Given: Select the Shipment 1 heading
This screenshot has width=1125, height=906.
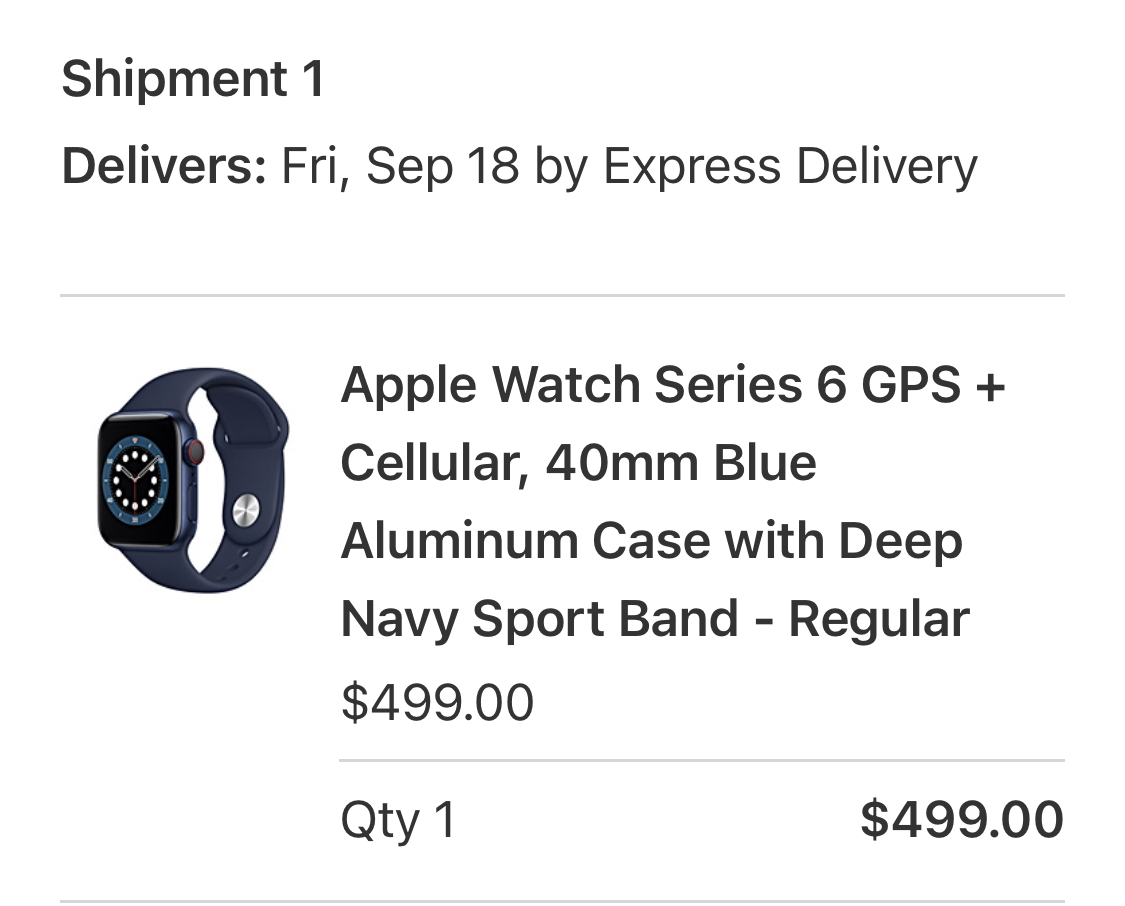Looking at the screenshot, I should click(194, 78).
